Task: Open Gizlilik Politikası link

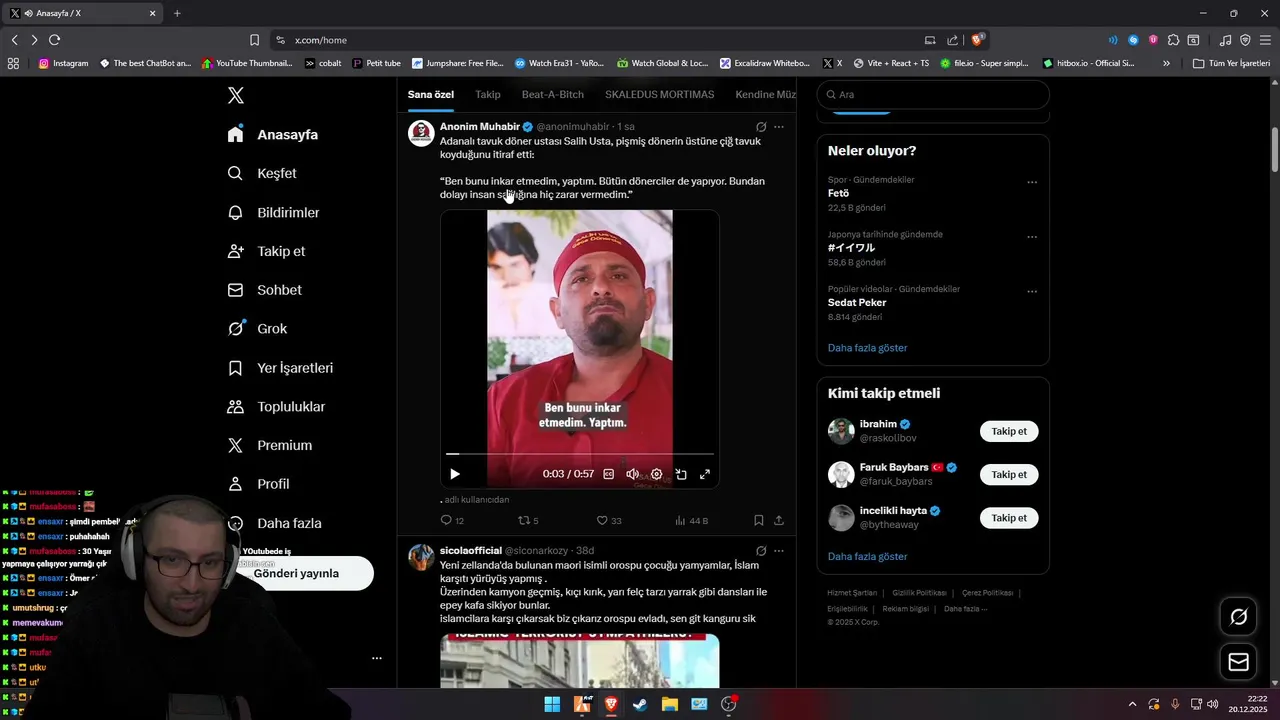Action: (x=919, y=593)
